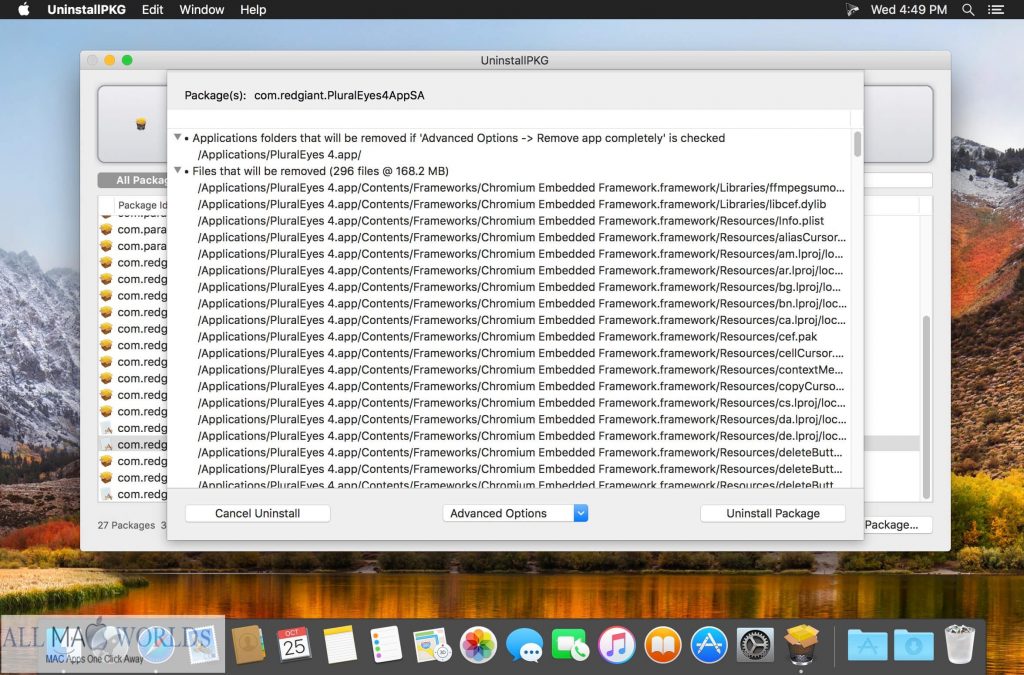1024x675 pixels.
Task: Select the file path ending in Resources/cellCursor
Action: click(520, 353)
